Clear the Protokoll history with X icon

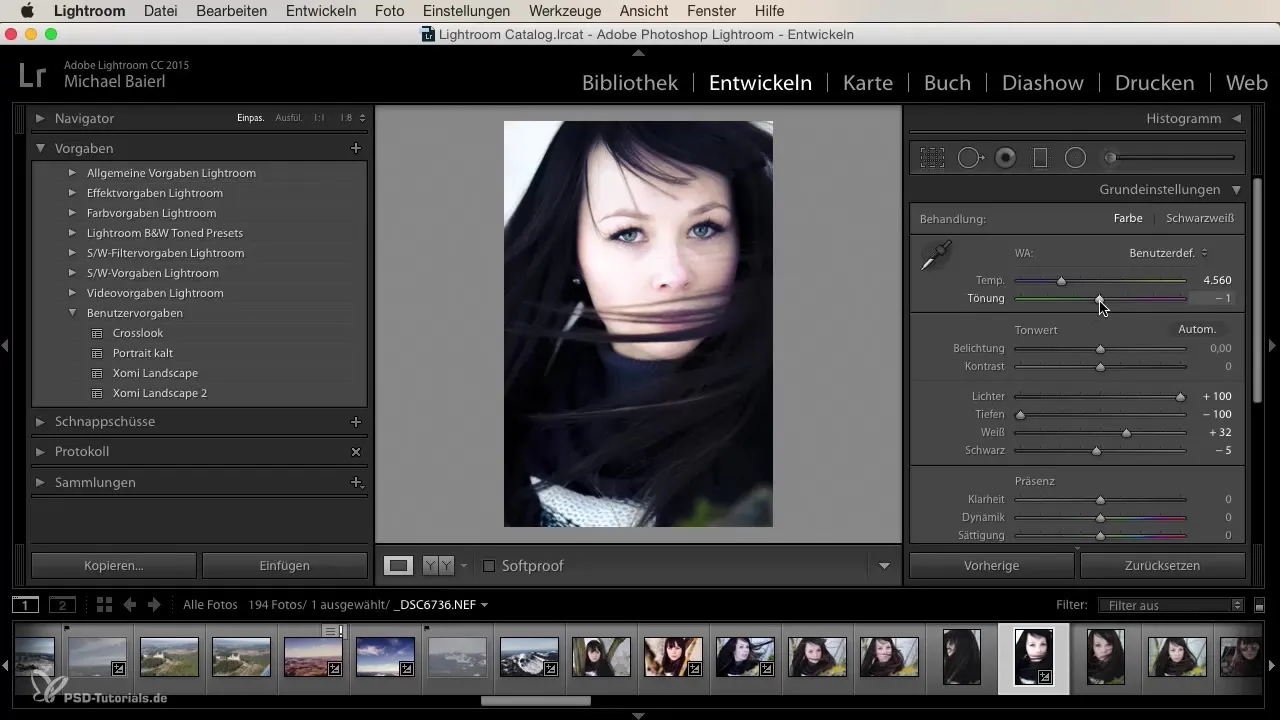click(x=355, y=452)
